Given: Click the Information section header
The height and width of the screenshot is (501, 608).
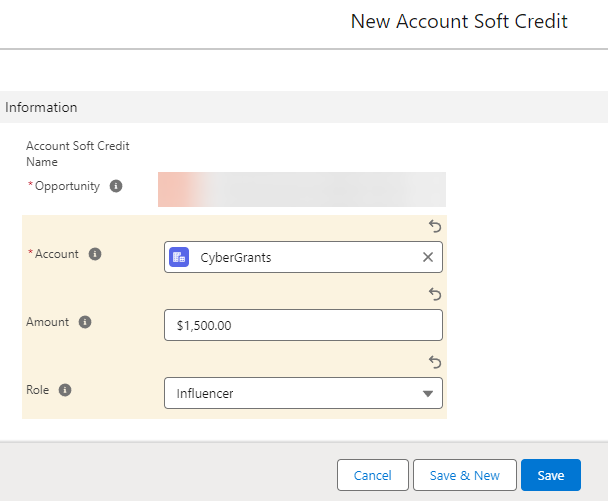Looking at the screenshot, I should (304, 107).
